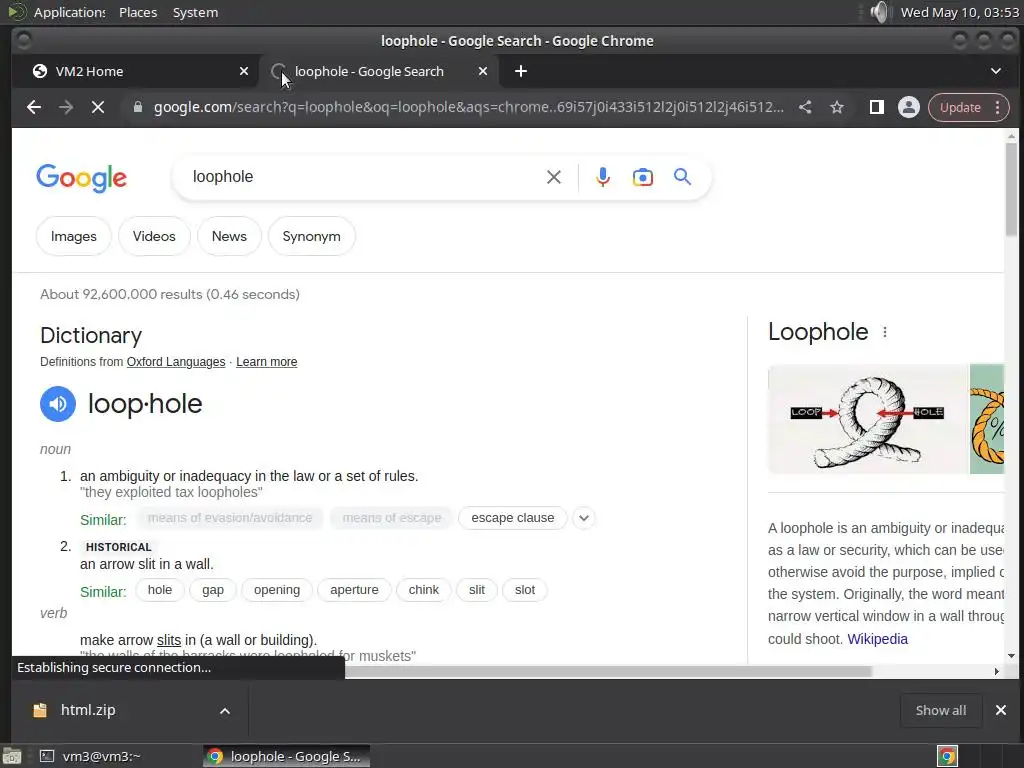
Task: Click the 'aperture' synonym chip
Action: click(x=354, y=590)
